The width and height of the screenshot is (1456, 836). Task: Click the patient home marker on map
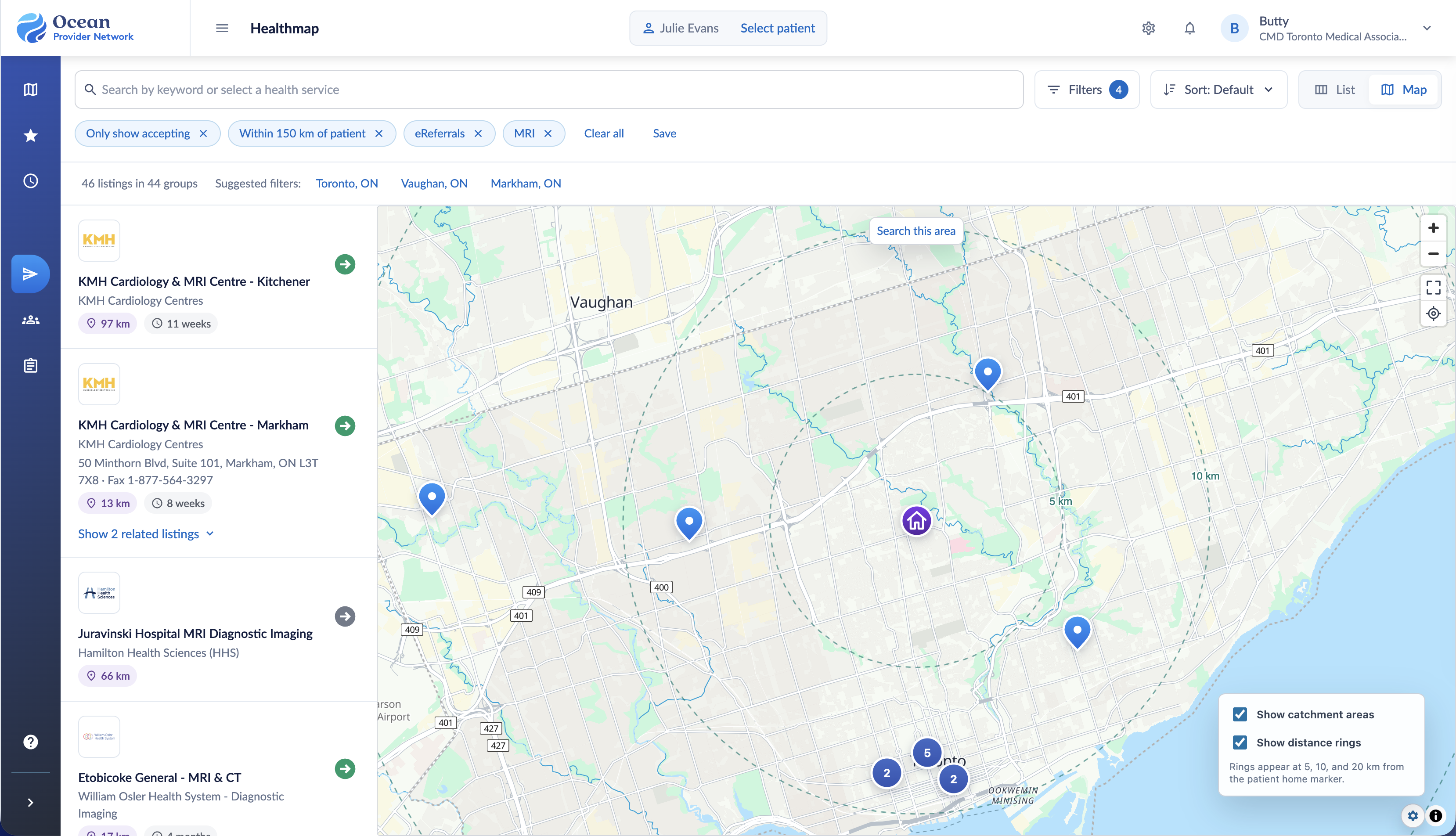click(x=916, y=520)
